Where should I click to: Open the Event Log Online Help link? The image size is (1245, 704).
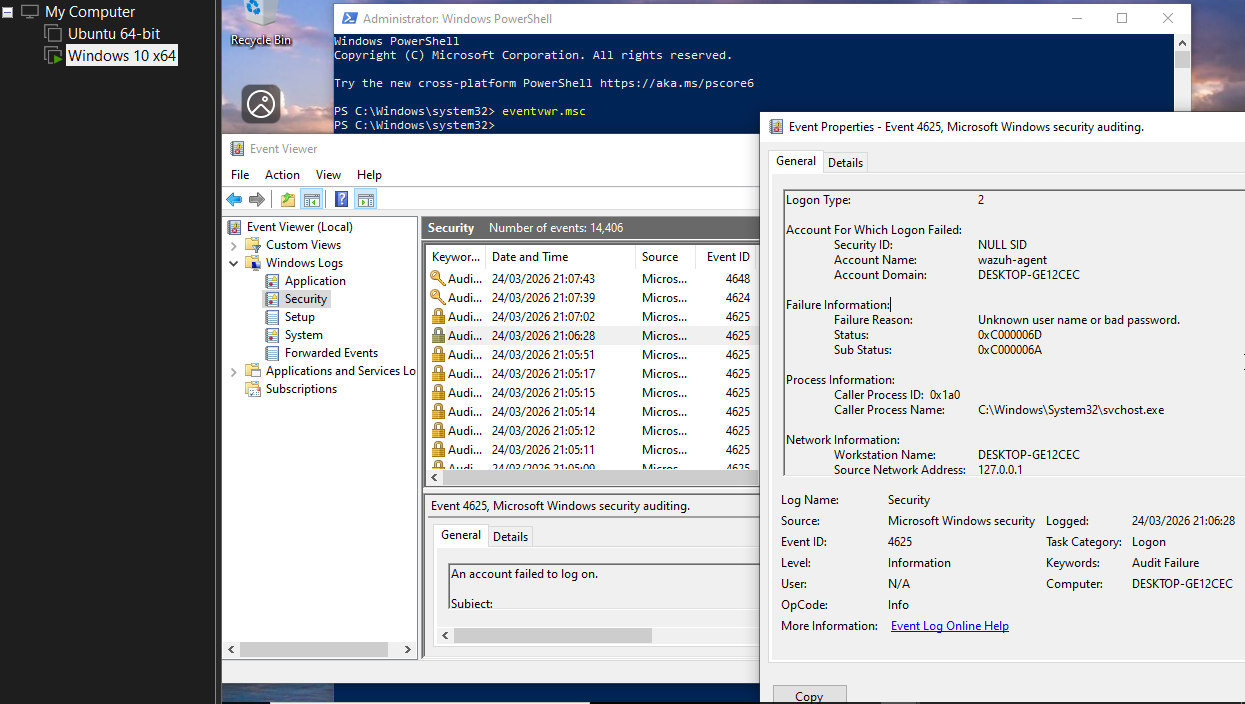point(948,625)
